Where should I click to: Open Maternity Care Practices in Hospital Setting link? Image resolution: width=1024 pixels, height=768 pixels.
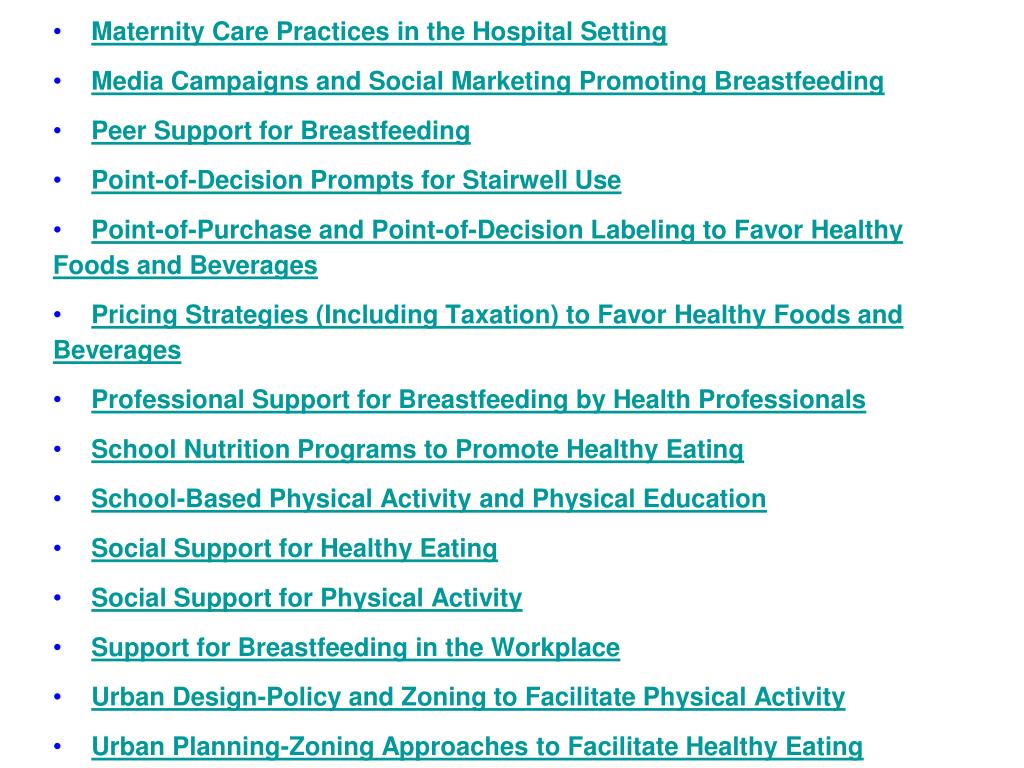[x=379, y=31]
